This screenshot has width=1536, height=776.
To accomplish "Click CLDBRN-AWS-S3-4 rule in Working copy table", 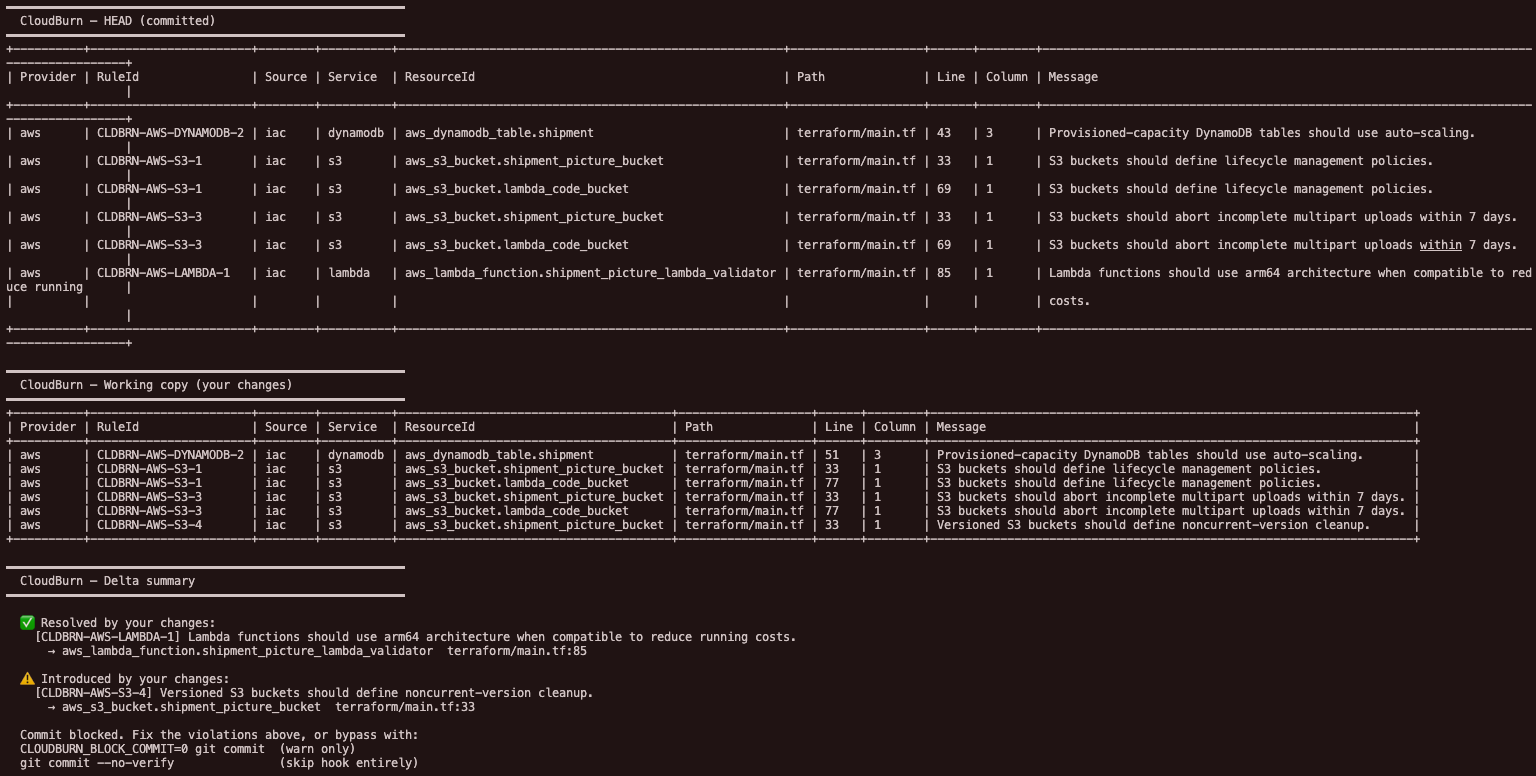I will tap(149, 525).
